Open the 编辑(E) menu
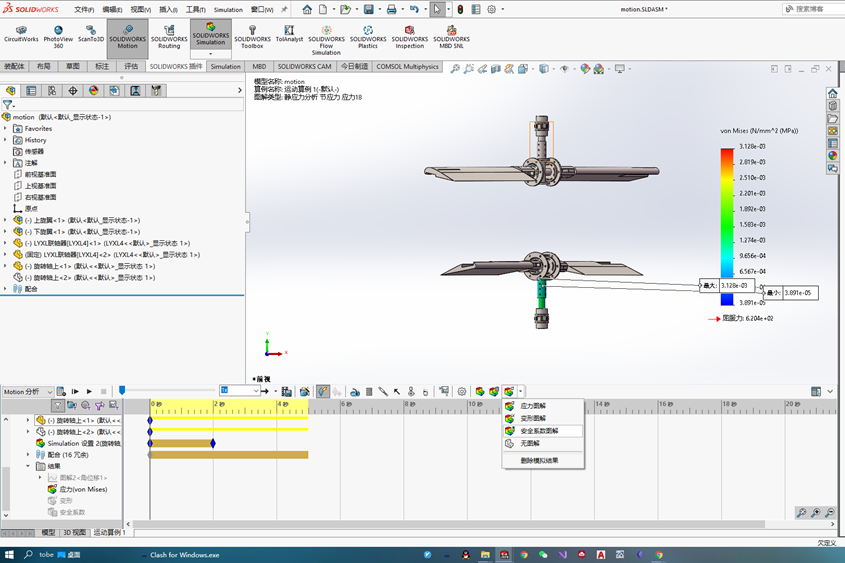The height and width of the screenshot is (563, 845). tap(112, 10)
